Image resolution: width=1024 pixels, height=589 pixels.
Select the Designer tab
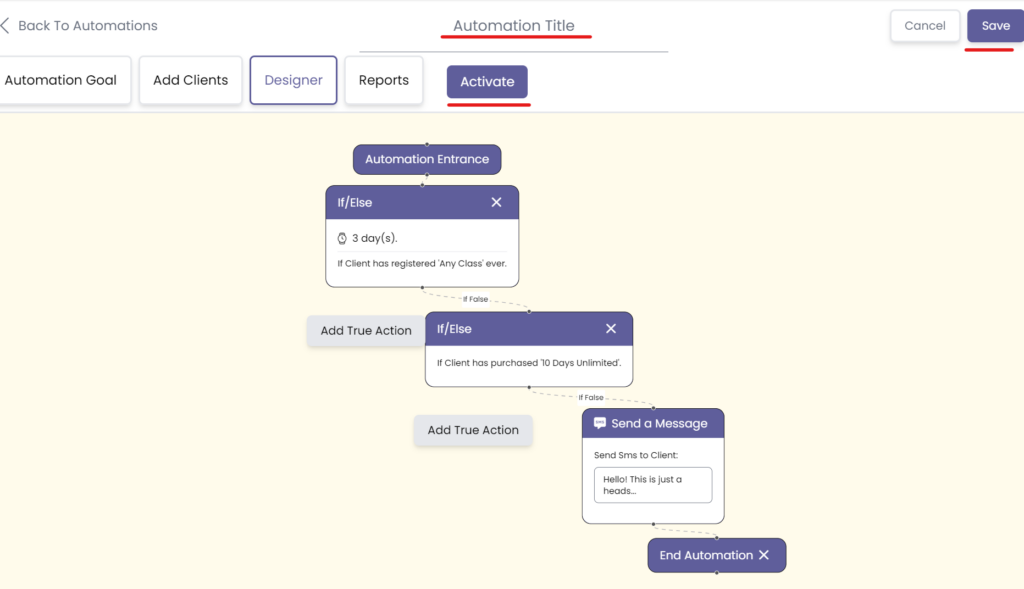point(293,80)
